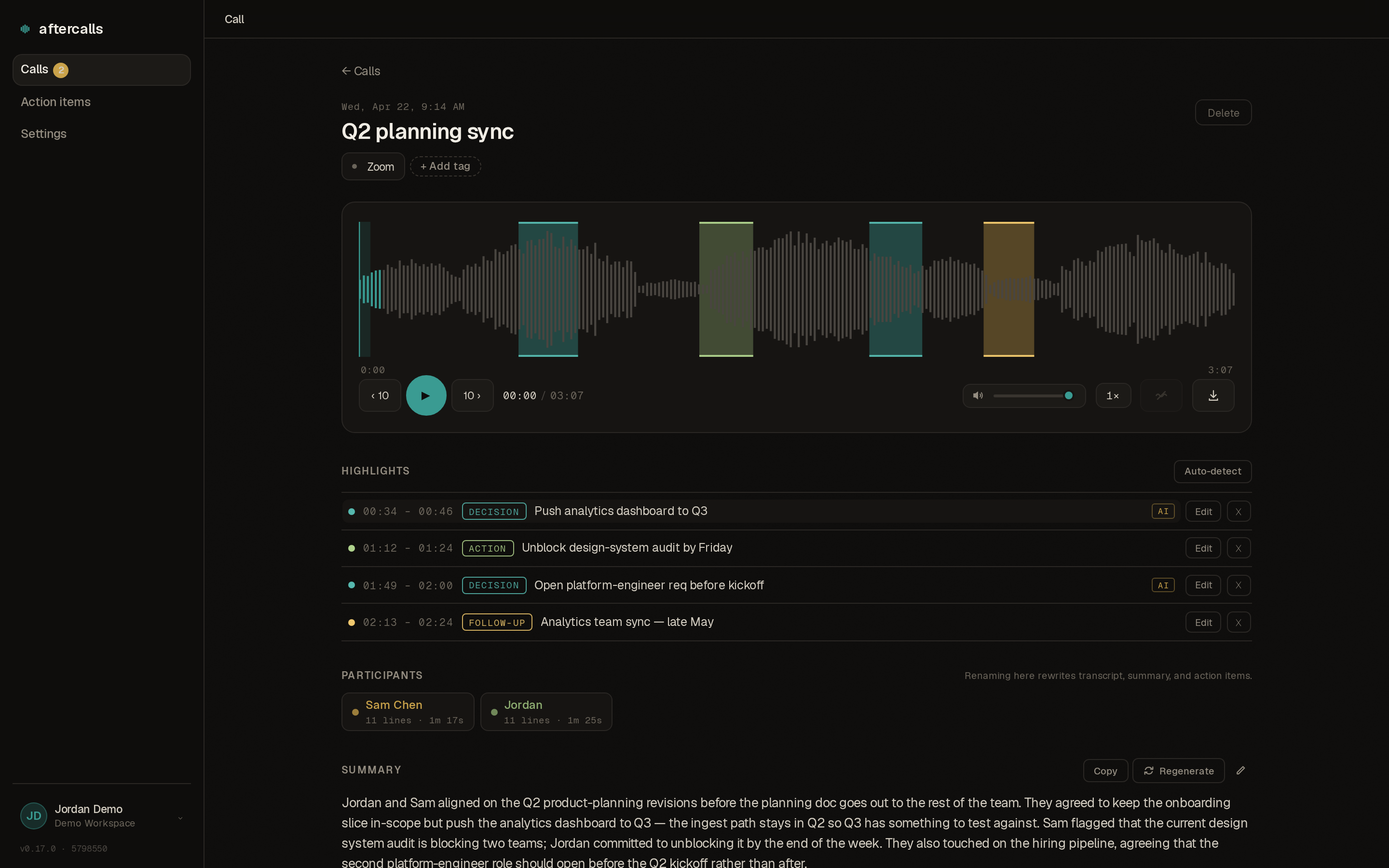The image size is (1389, 868).
Task: Edit summary with the pencil icon
Action: 1240,771
